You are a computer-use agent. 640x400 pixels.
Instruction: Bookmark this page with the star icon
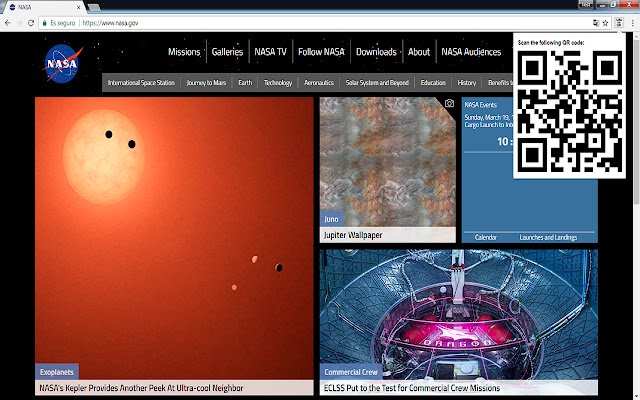606,23
